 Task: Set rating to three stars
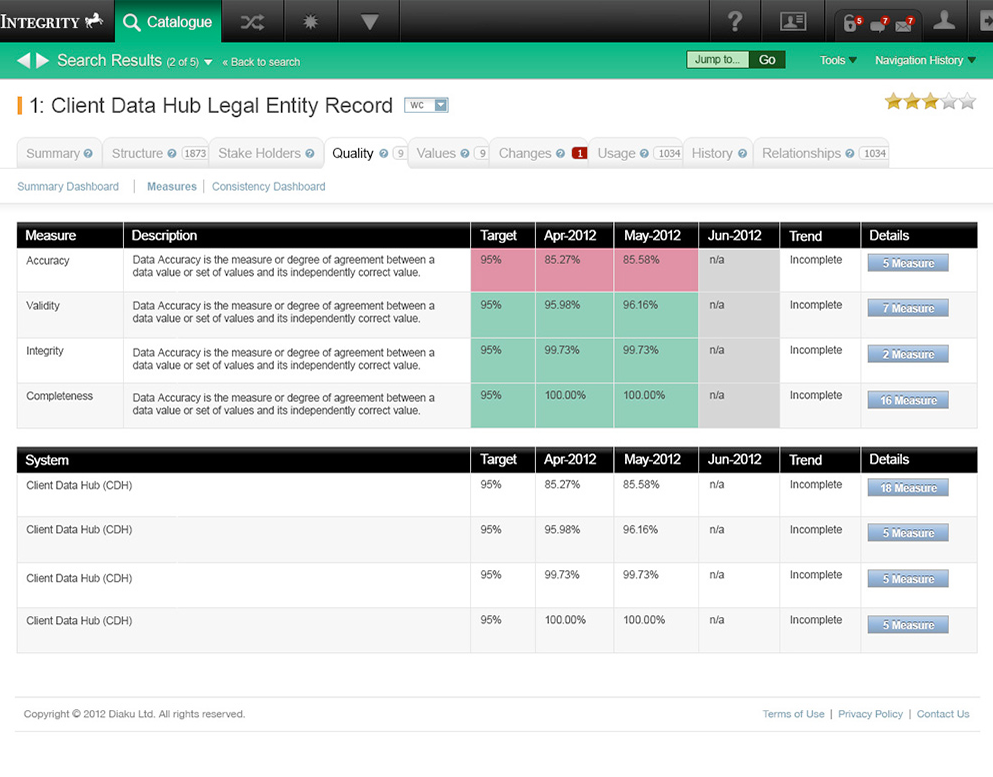point(930,101)
